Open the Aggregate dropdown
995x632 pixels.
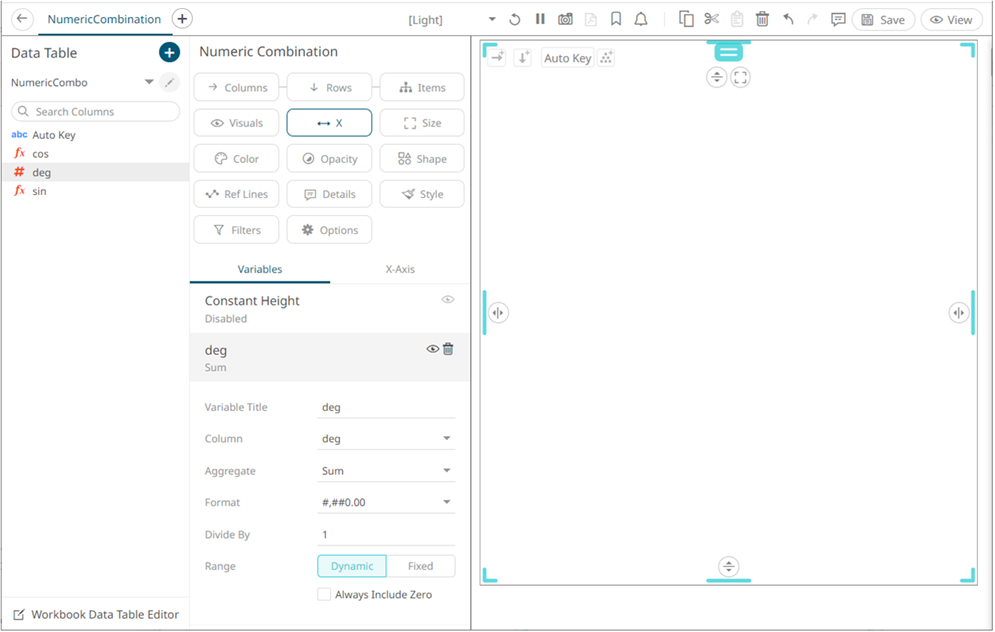pyautogui.click(x=385, y=471)
